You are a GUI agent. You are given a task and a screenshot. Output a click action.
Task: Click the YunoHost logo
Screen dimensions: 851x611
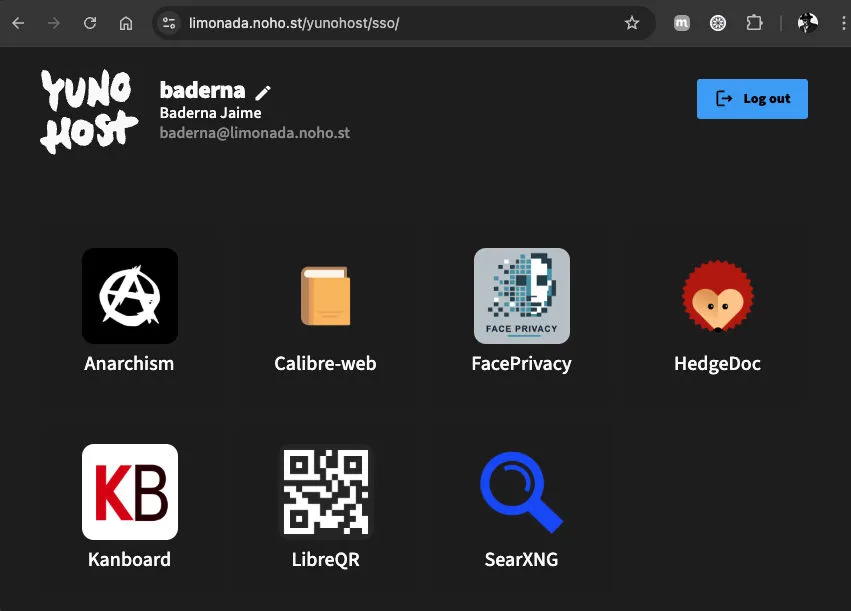[88, 111]
